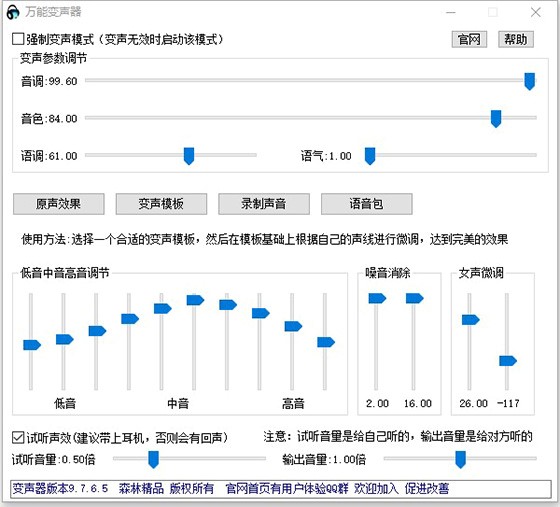Open the 变声模板 templates button

point(161,204)
